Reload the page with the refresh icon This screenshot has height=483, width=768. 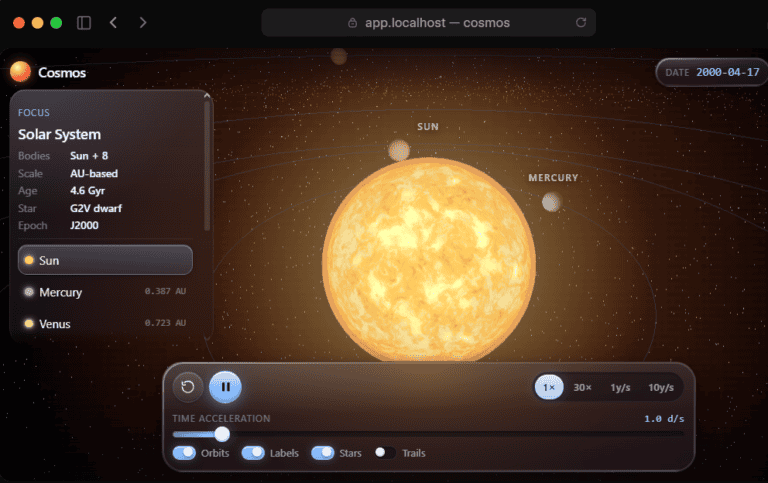pos(581,23)
